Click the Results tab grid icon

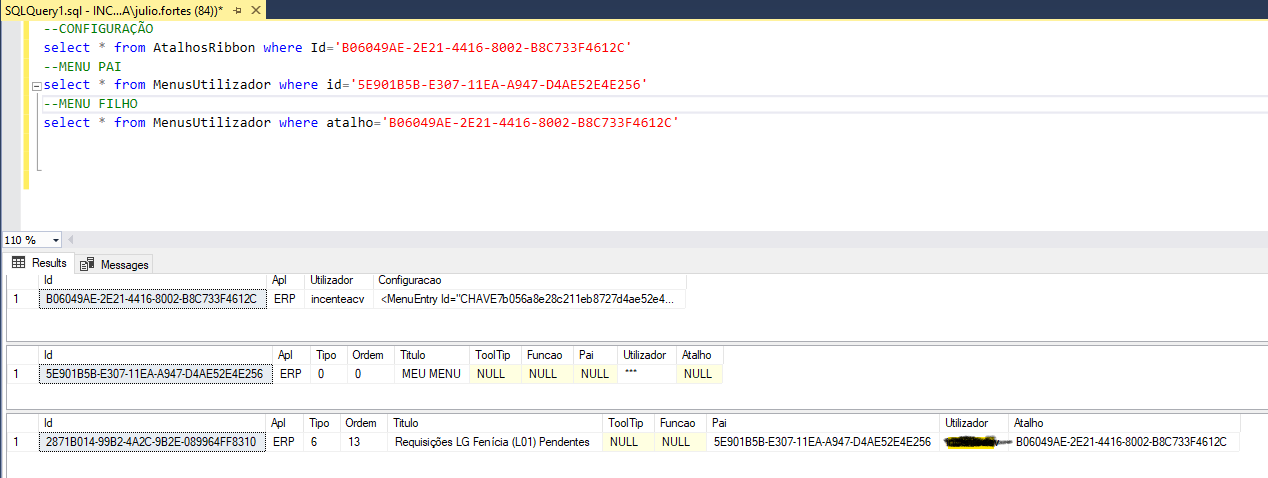coord(18,263)
